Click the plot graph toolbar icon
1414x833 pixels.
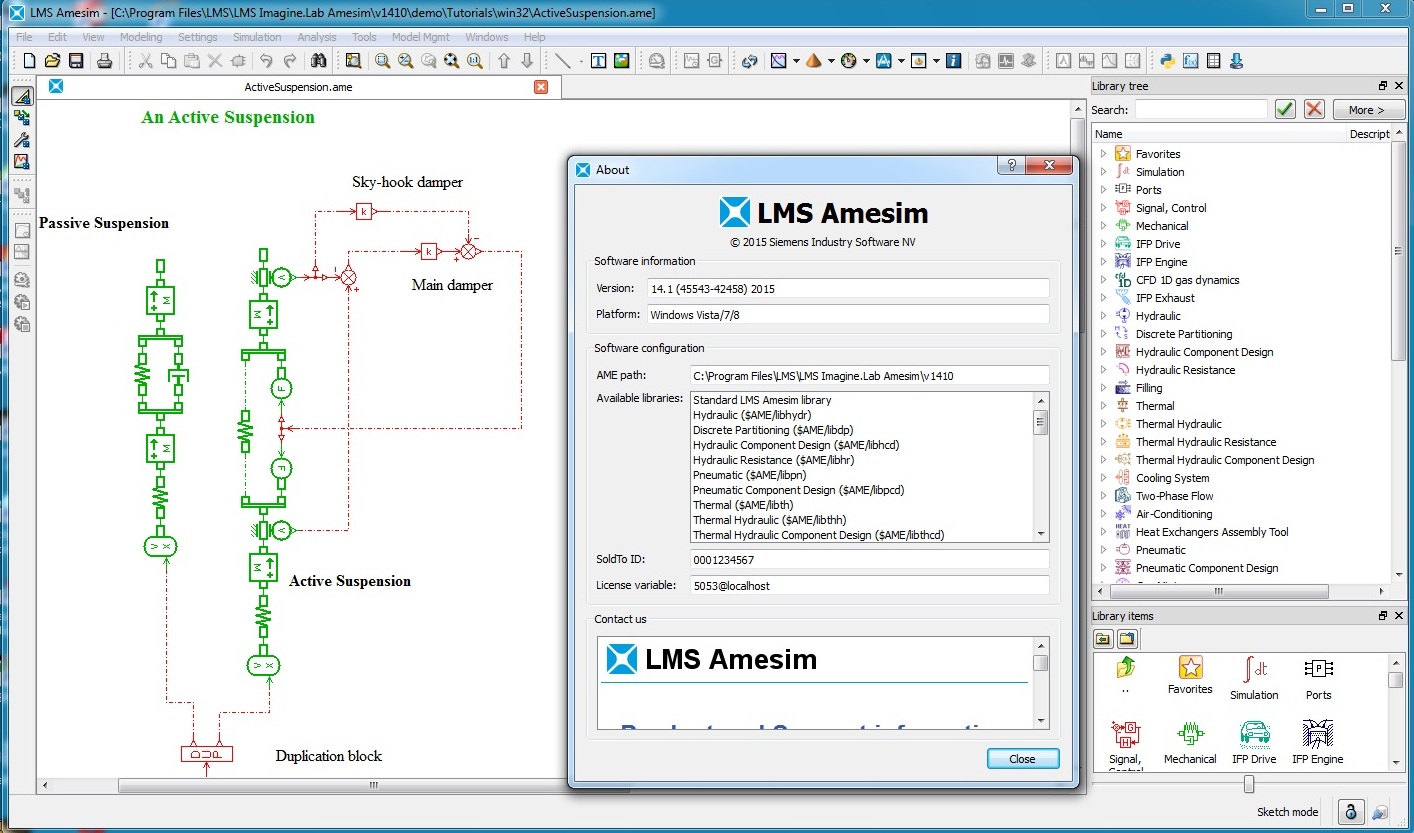point(779,61)
